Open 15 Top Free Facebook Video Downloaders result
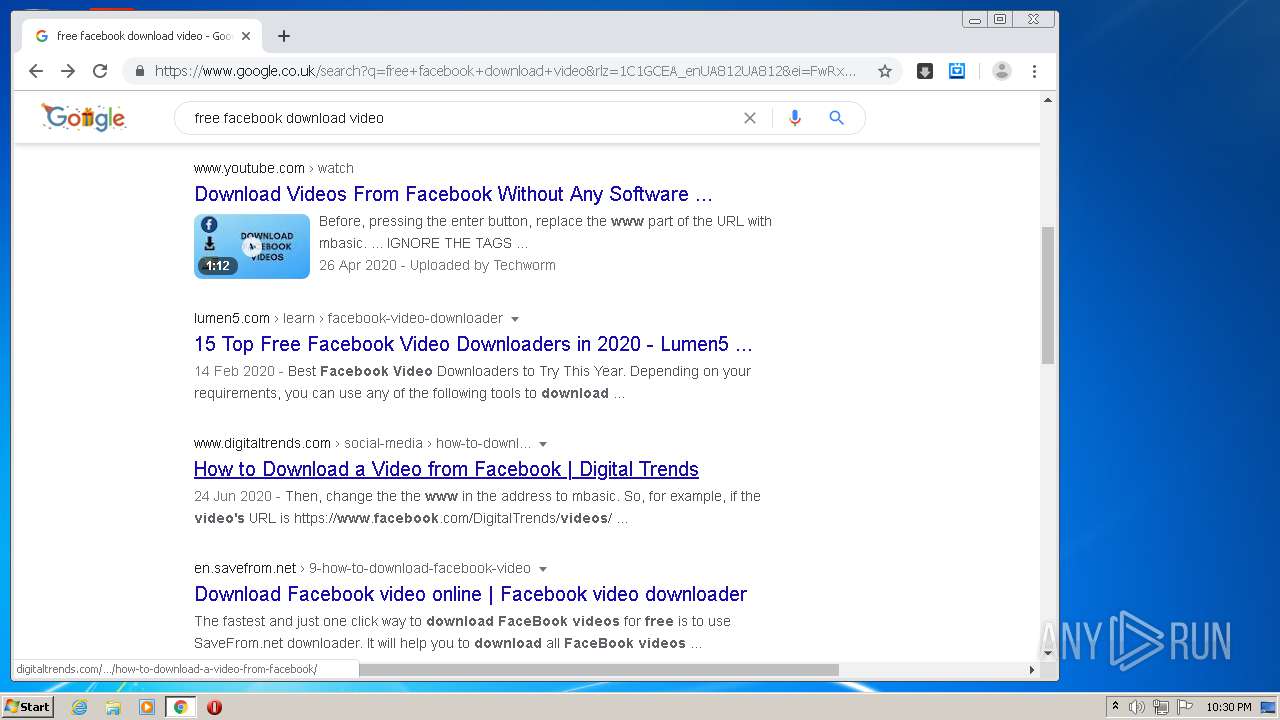This screenshot has height=720, width=1280. [x=473, y=344]
